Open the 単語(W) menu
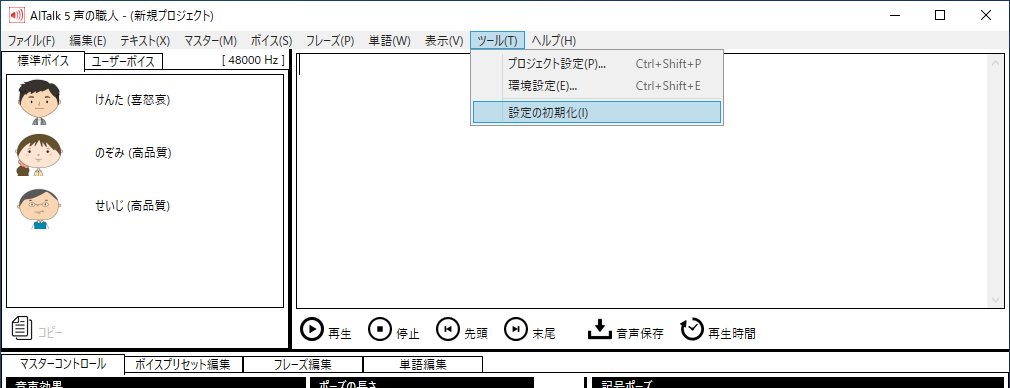This screenshot has height=388, width=1010. tap(389, 41)
